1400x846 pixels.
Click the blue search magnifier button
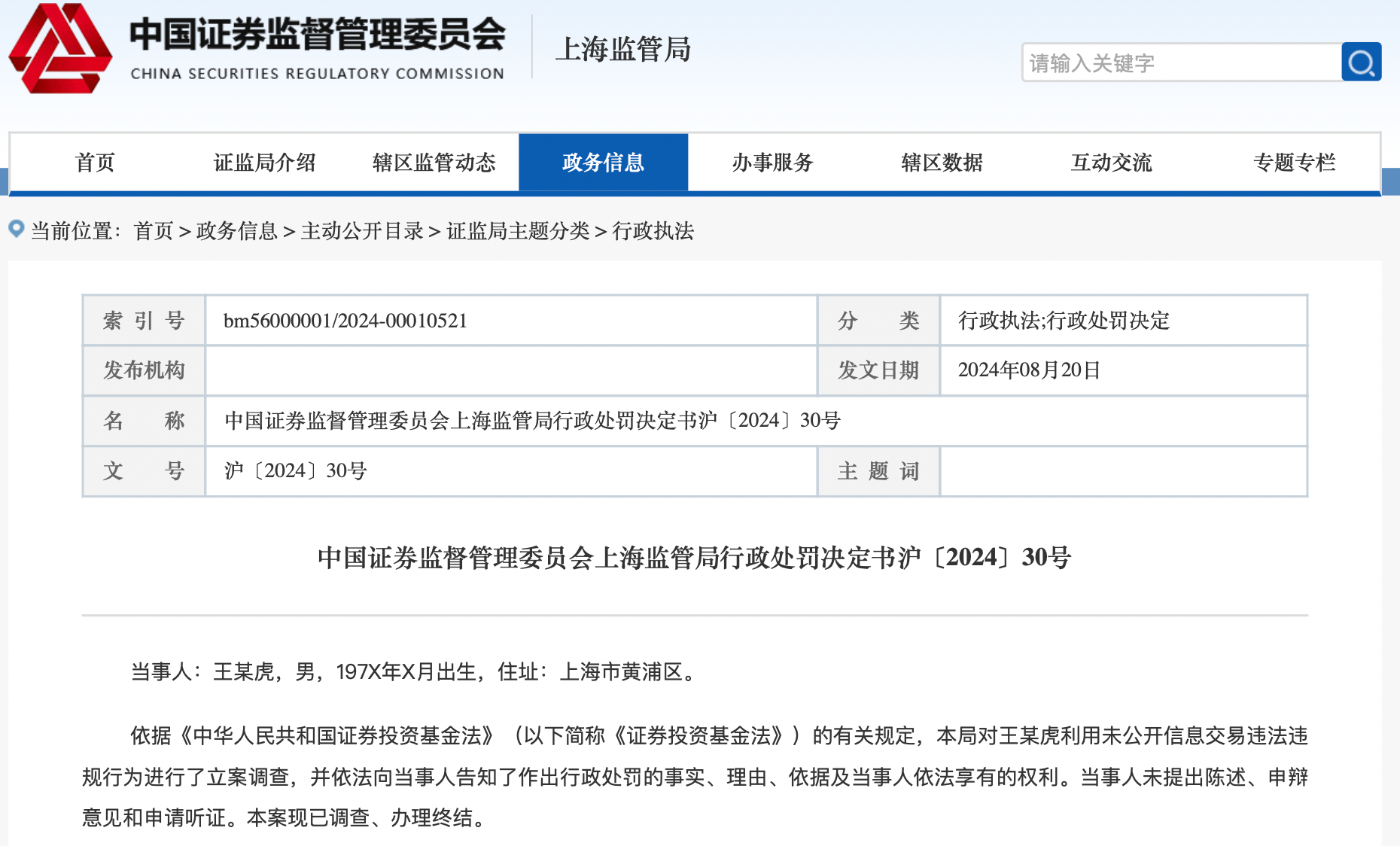(1361, 62)
